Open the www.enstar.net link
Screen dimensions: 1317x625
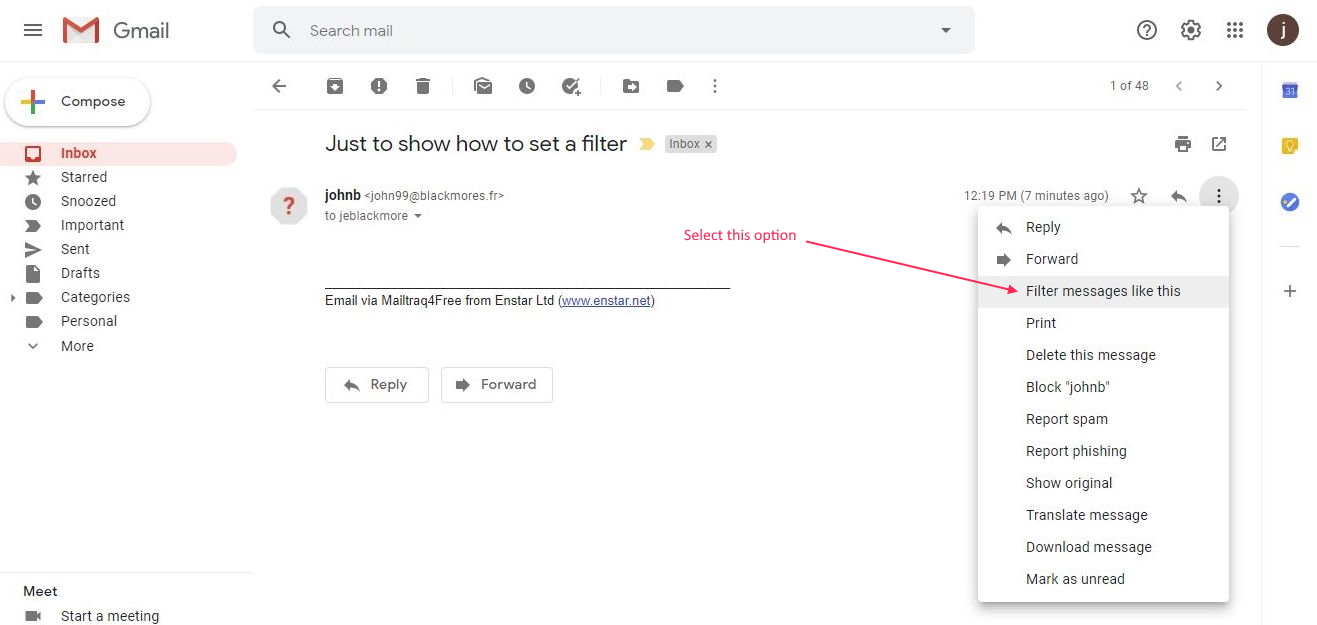point(606,300)
